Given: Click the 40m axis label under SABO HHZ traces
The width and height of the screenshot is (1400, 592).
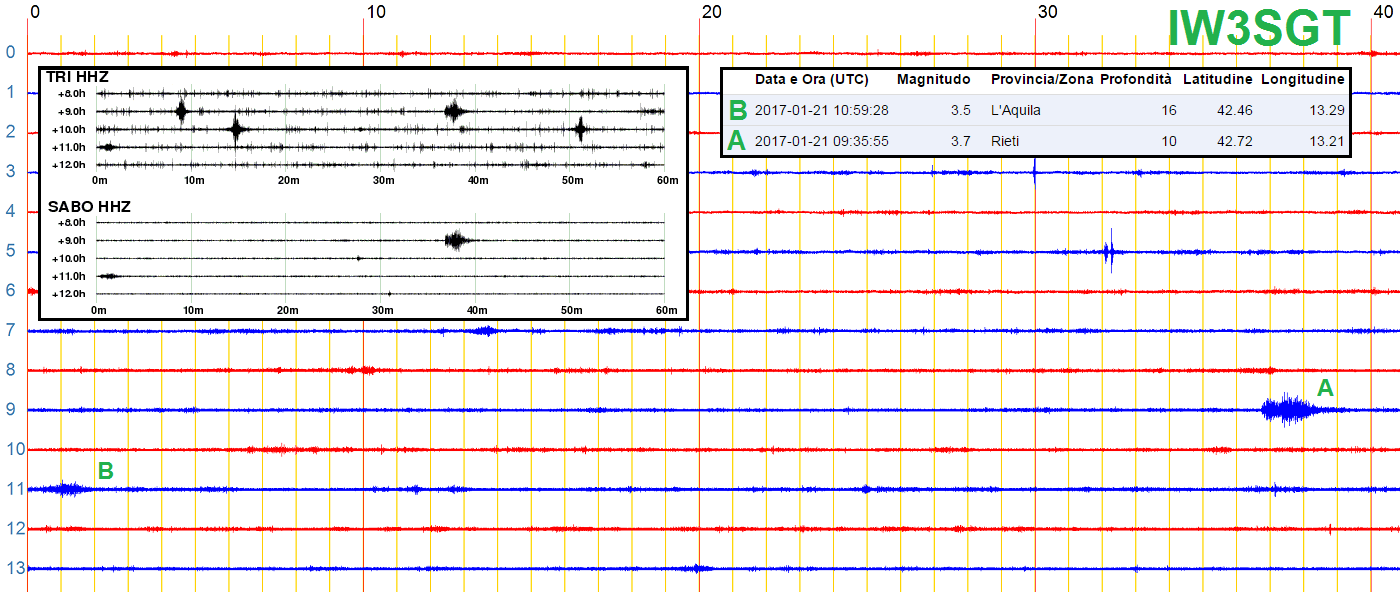Looking at the screenshot, I should 477,310.
